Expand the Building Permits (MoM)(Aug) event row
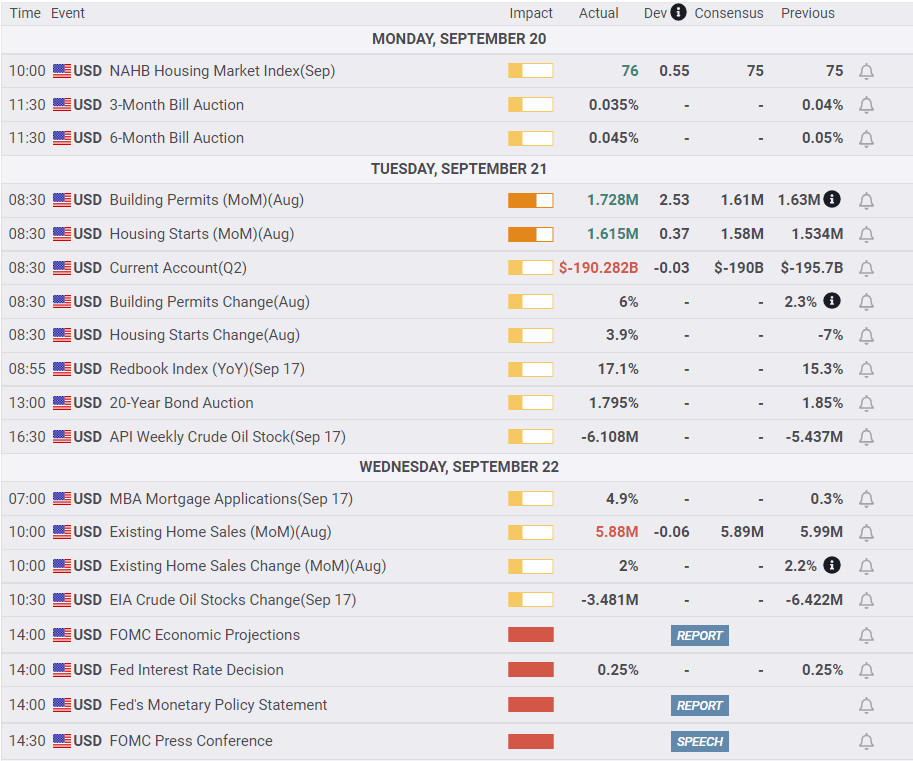The image size is (913, 761). (x=206, y=200)
